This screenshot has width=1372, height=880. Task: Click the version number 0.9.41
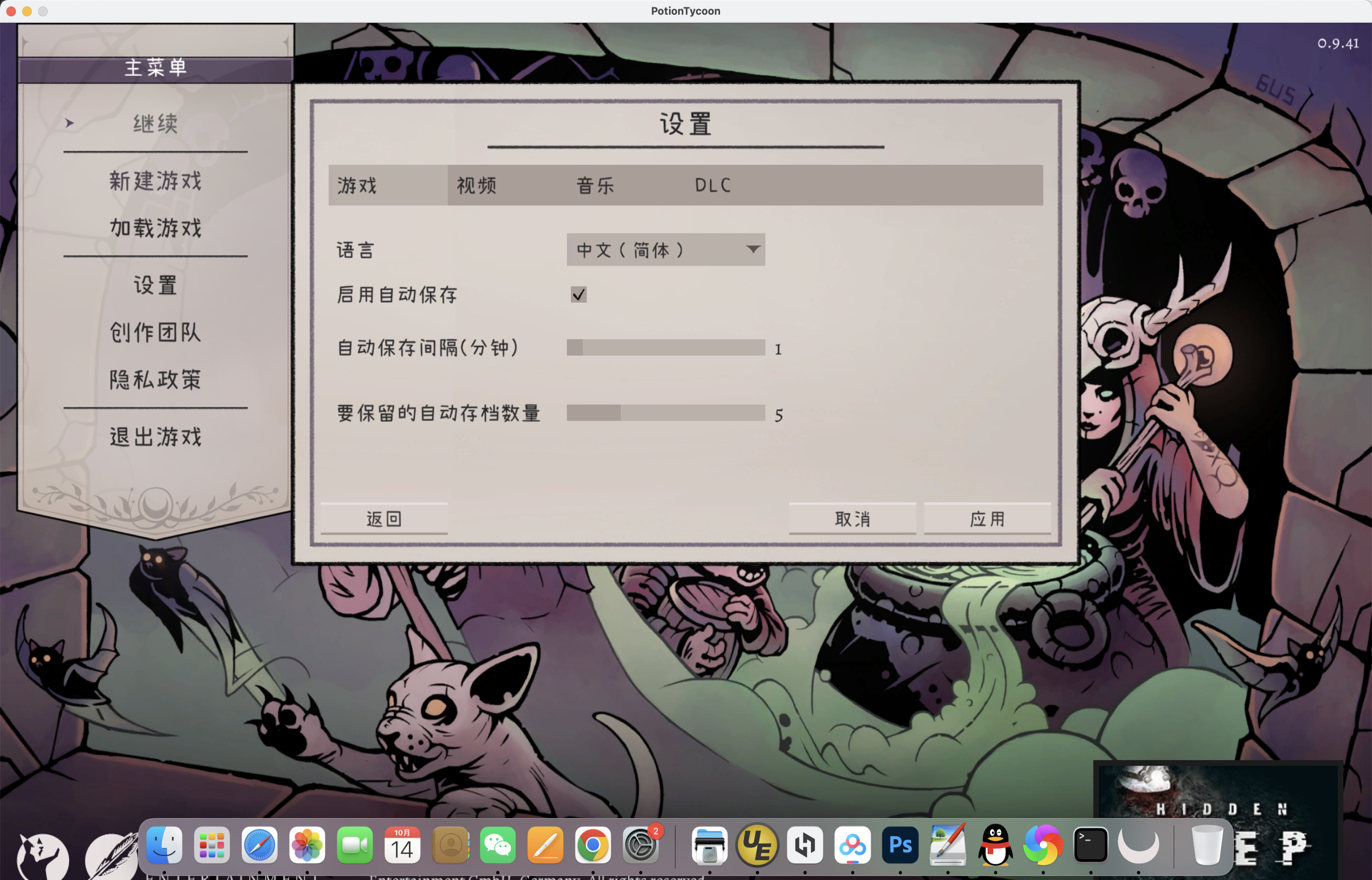pyautogui.click(x=1338, y=43)
